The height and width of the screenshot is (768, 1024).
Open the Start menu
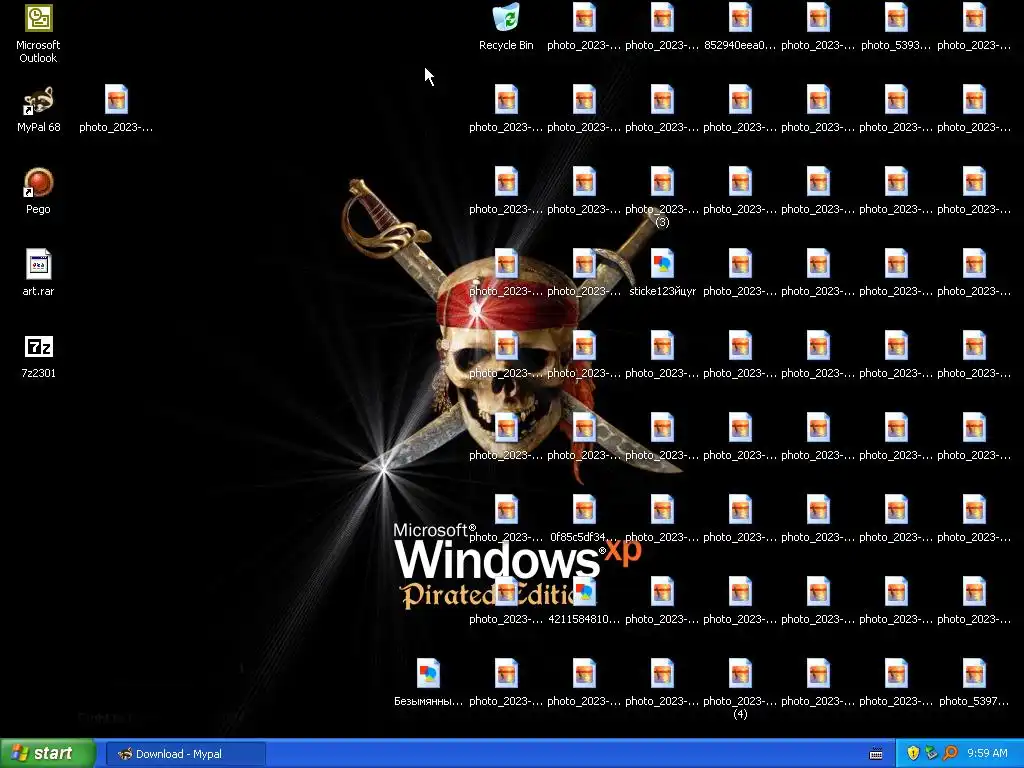click(x=47, y=754)
